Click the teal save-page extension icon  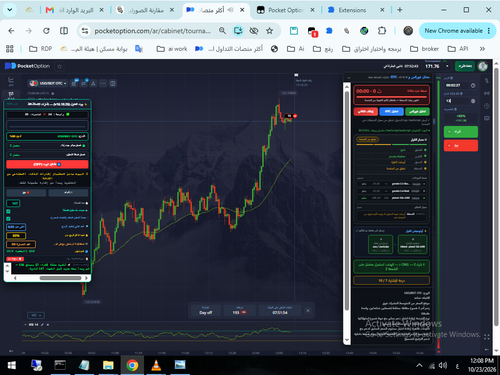pyautogui.click(x=294, y=31)
